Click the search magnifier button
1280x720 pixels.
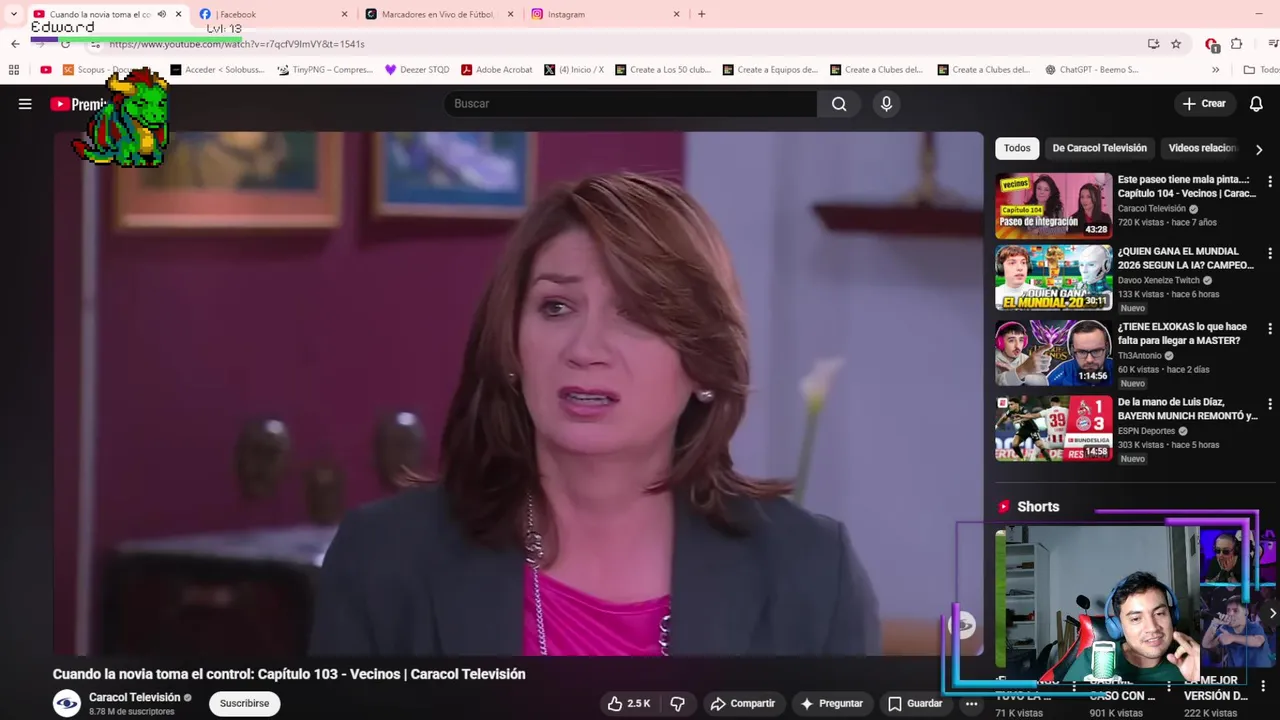coord(839,104)
